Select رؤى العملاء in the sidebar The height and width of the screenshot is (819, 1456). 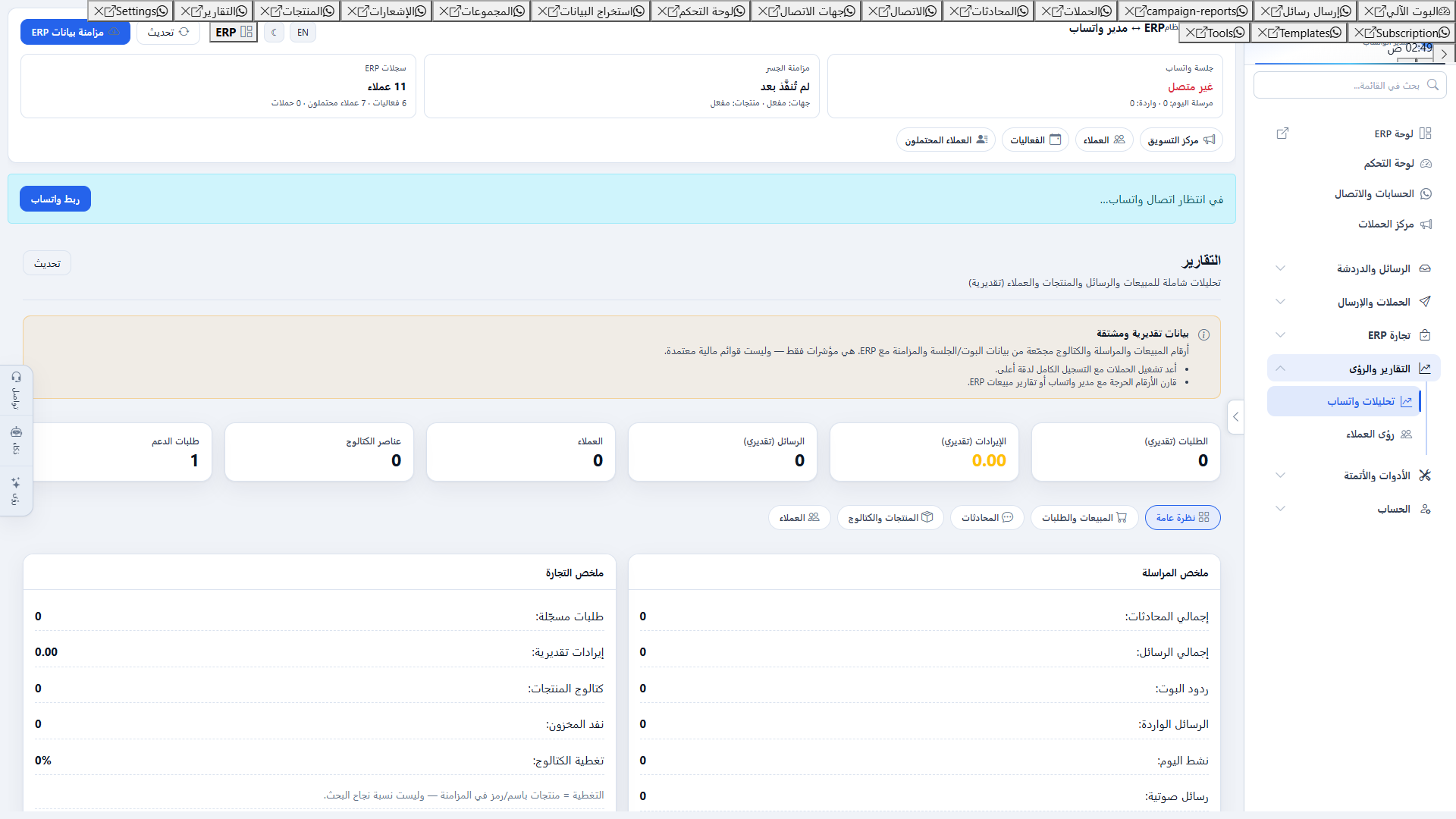[1342, 435]
